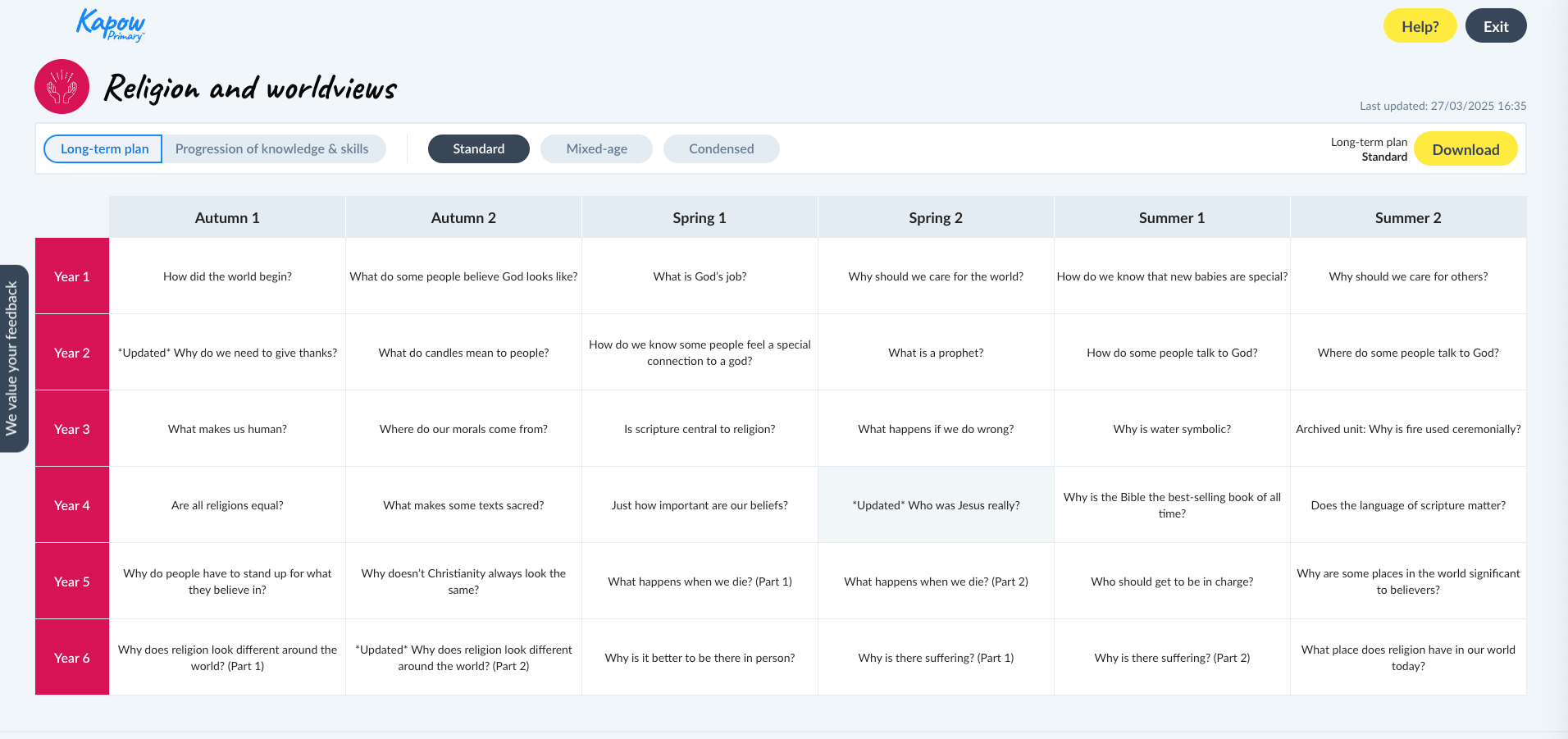Choose the Condensed plan view

coord(721,149)
